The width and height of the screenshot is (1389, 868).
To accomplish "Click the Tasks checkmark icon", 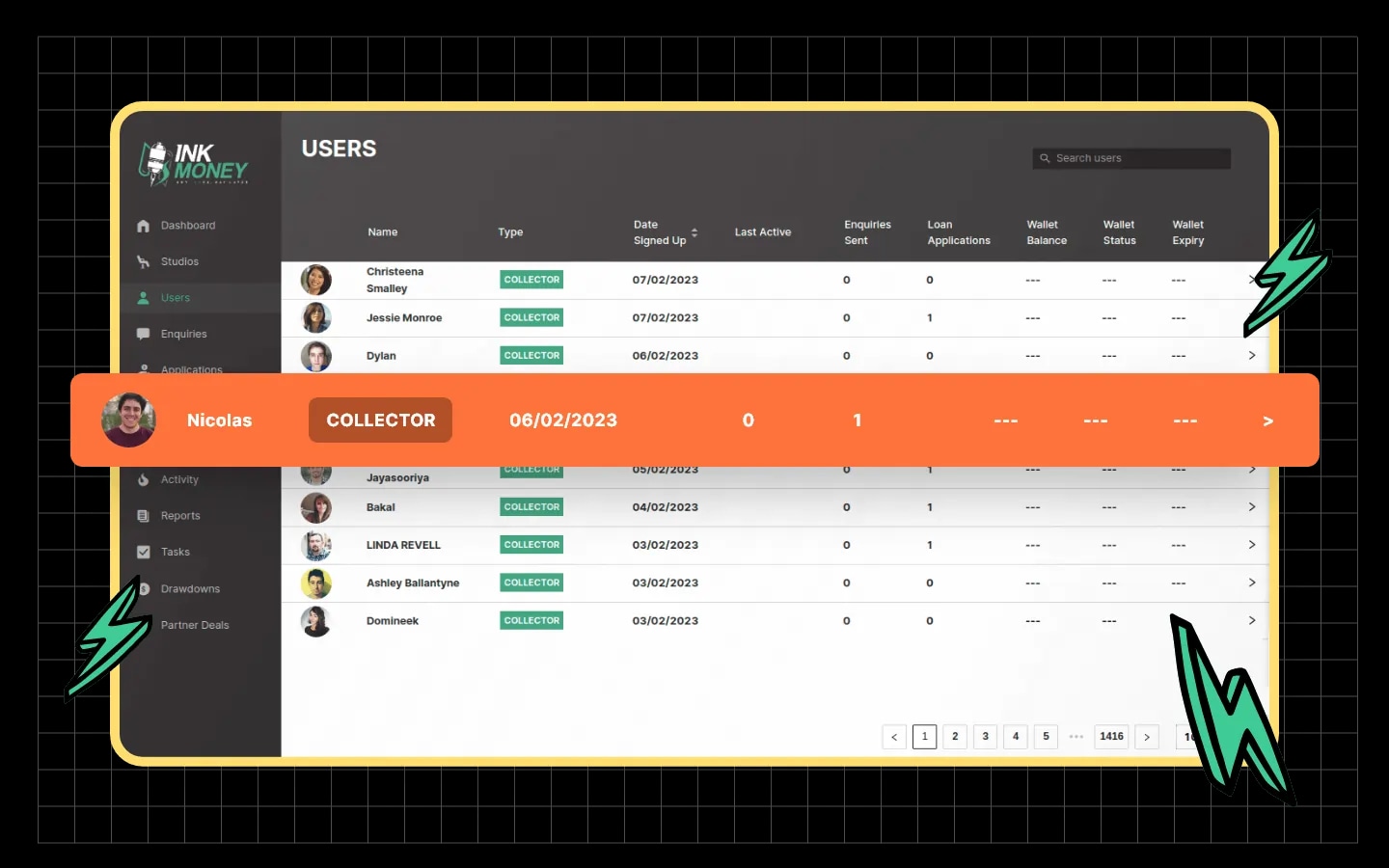I will (x=143, y=552).
